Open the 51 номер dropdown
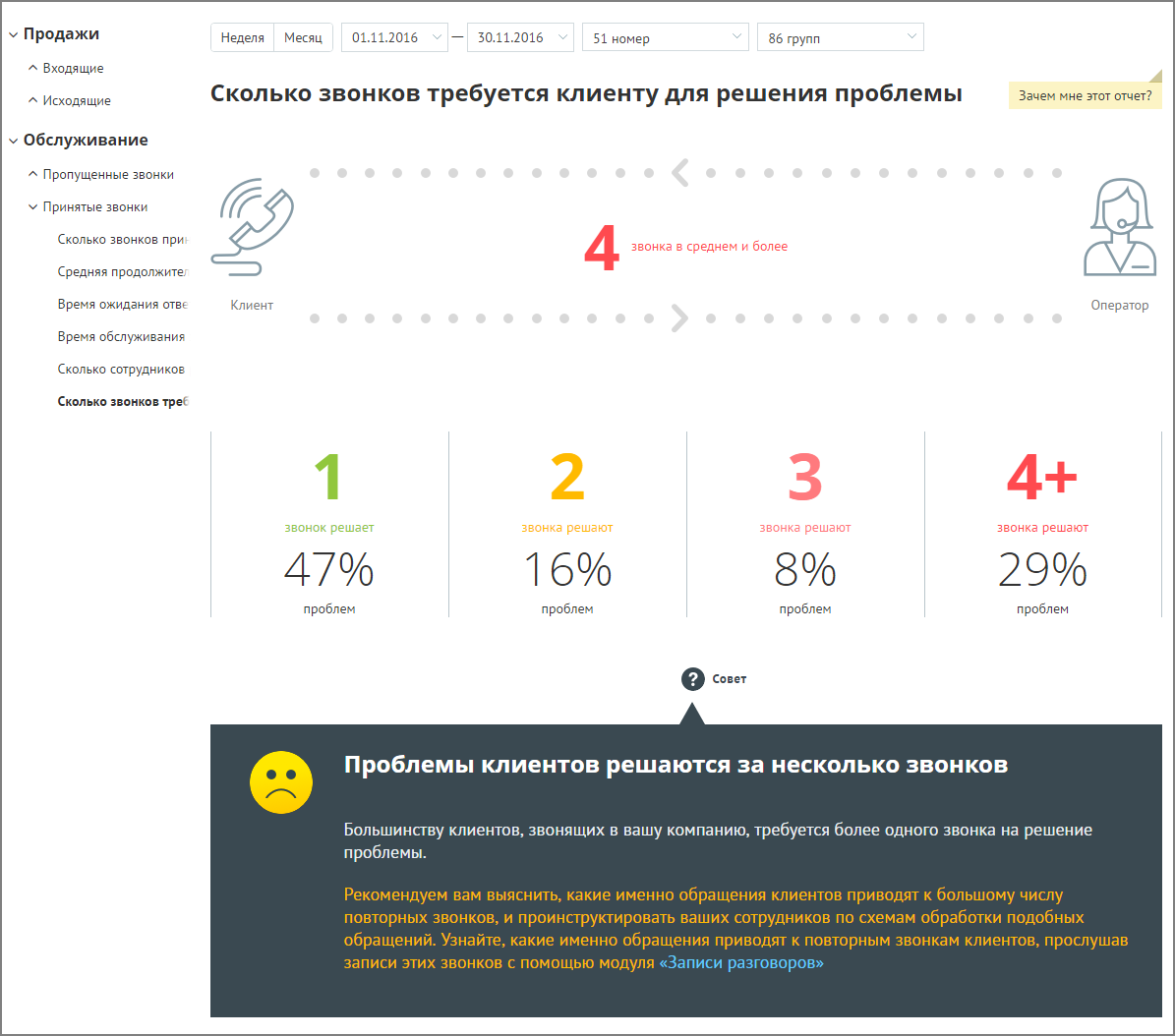The image size is (1175, 1036). [x=666, y=37]
